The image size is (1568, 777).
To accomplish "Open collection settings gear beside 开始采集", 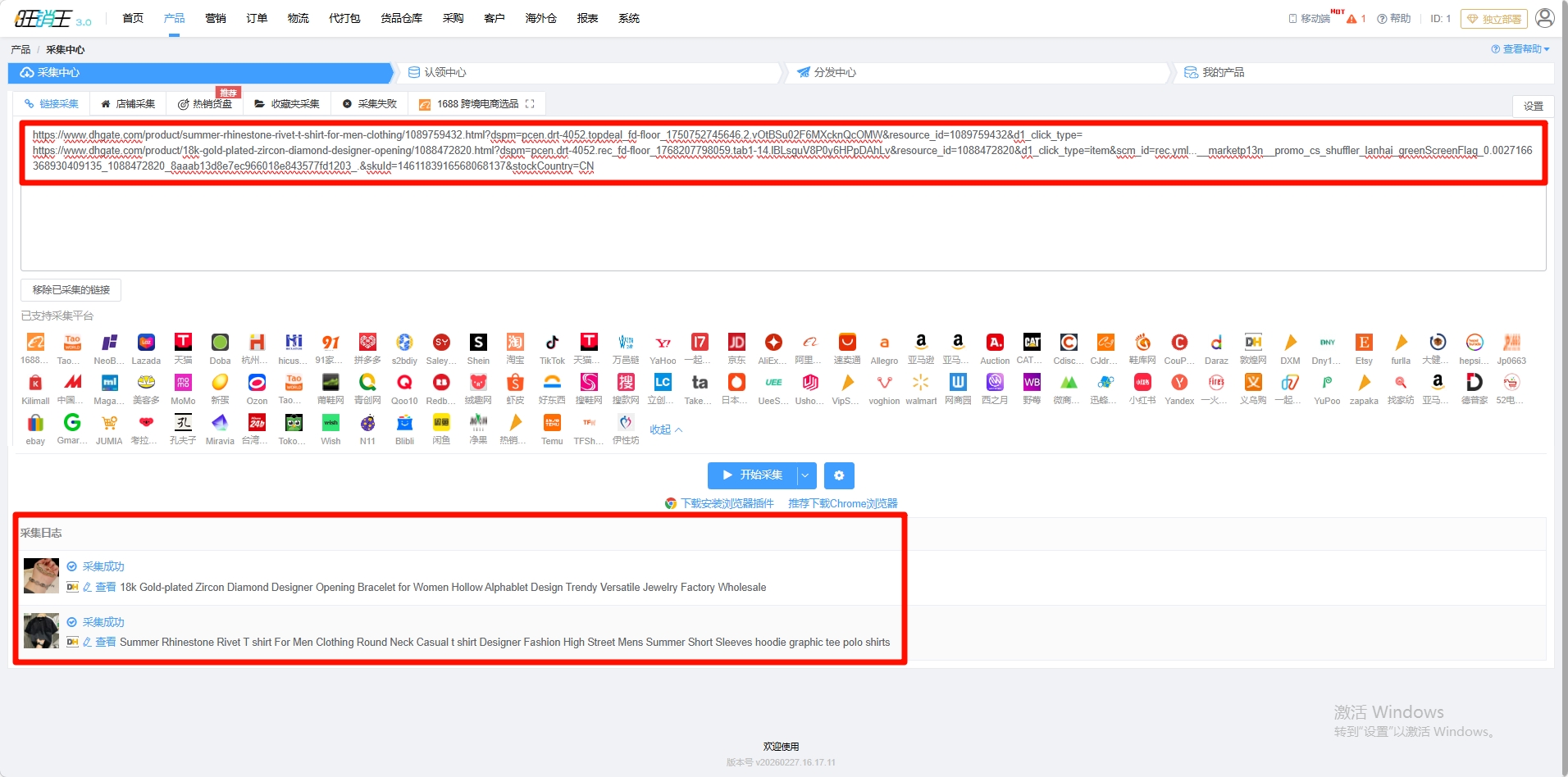I will point(839,475).
